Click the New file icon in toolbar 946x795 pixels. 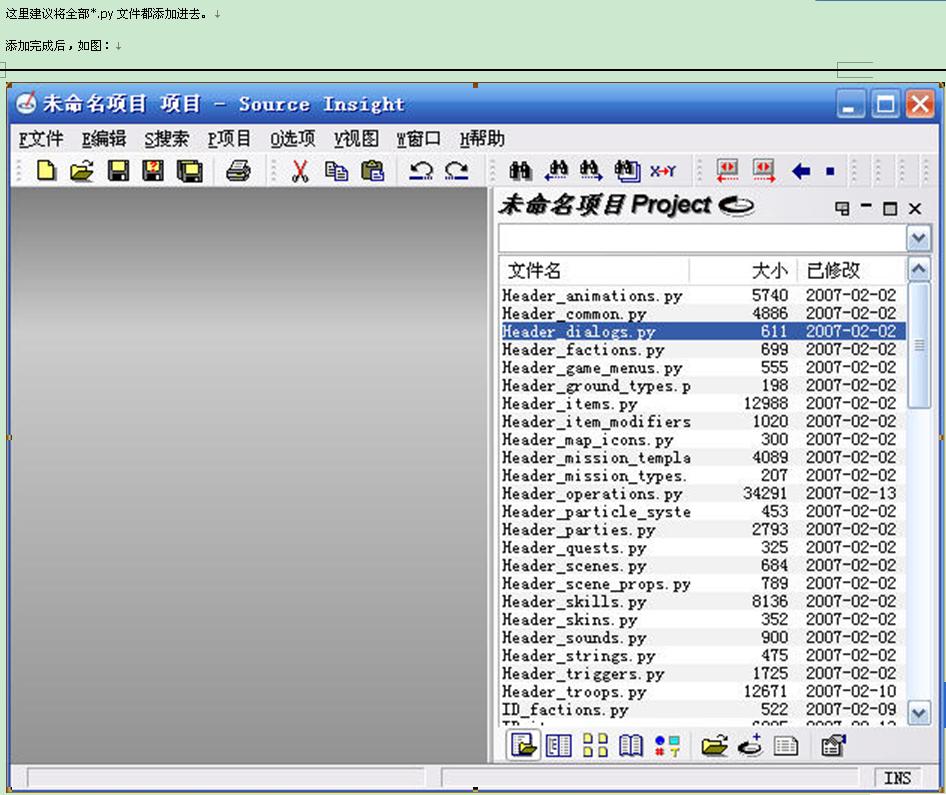coord(46,171)
